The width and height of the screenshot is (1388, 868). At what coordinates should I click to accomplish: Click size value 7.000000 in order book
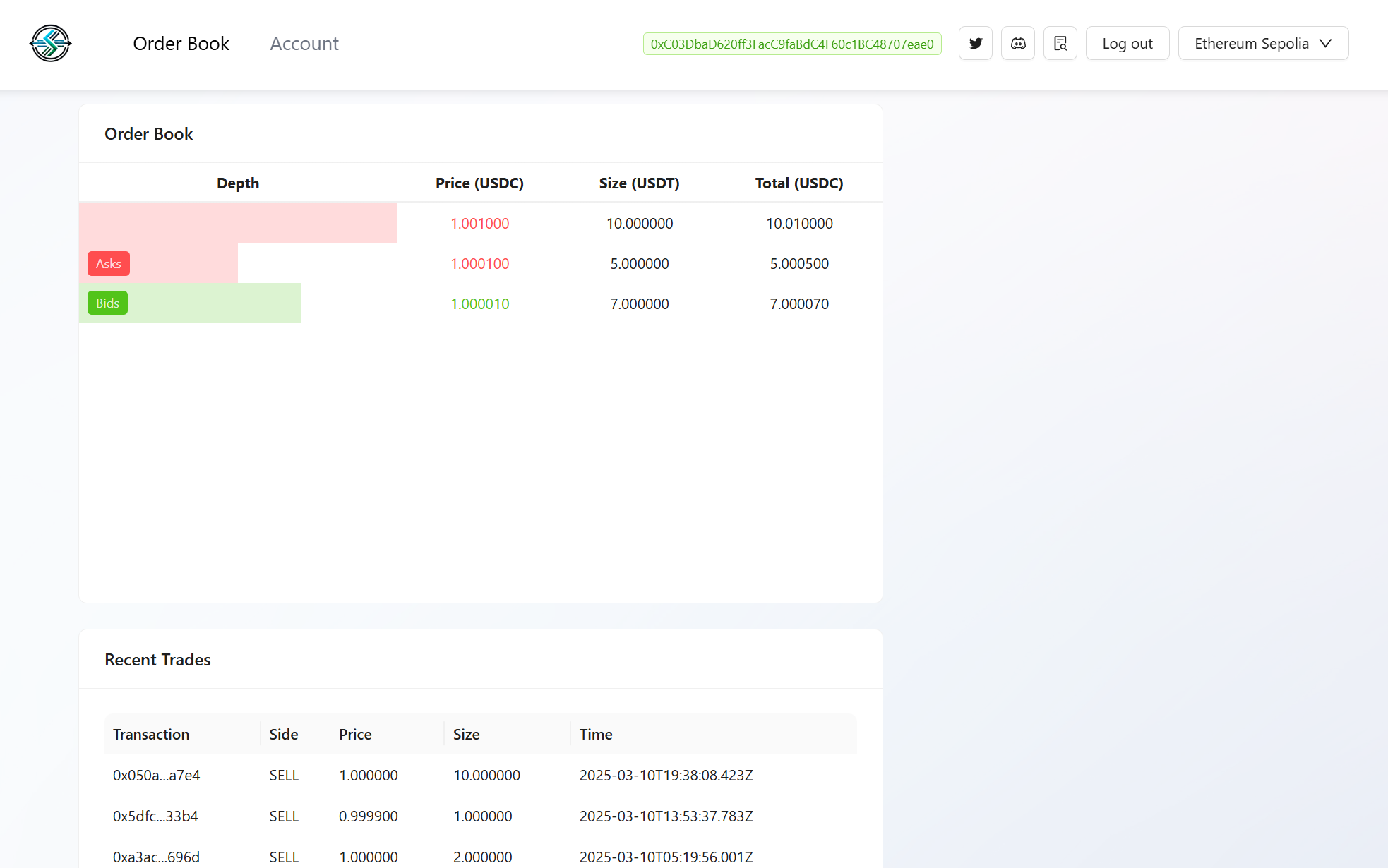point(640,304)
